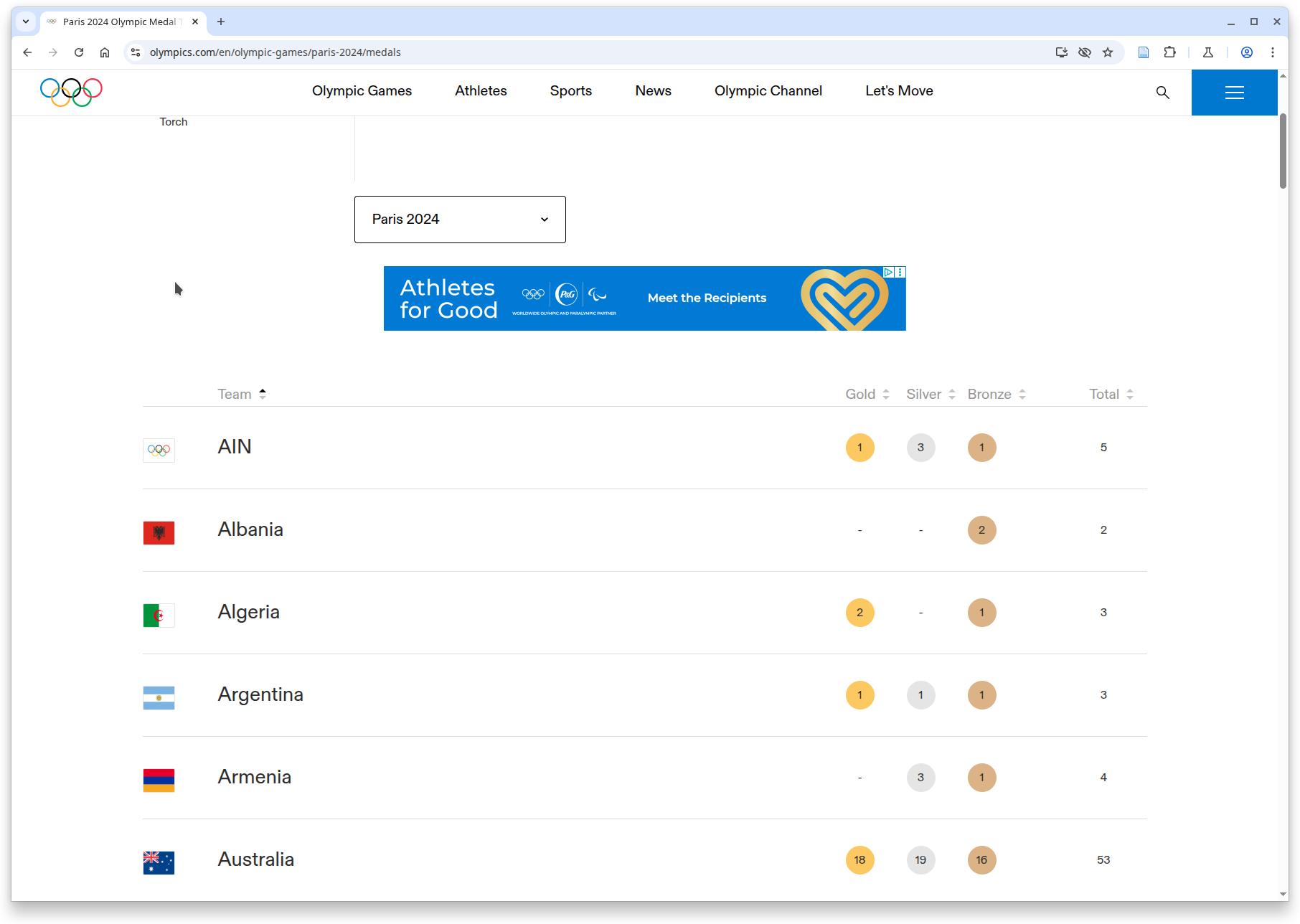
Task: Click Albania's bronze medal count 2
Action: tap(981, 530)
